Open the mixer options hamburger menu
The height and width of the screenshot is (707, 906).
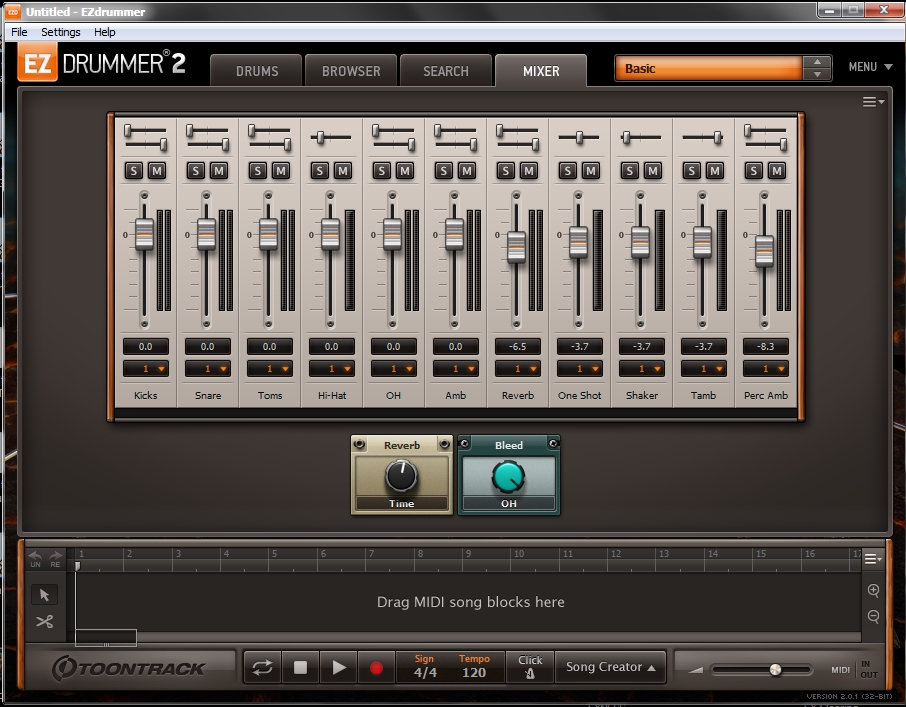pyautogui.click(x=872, y=100)
